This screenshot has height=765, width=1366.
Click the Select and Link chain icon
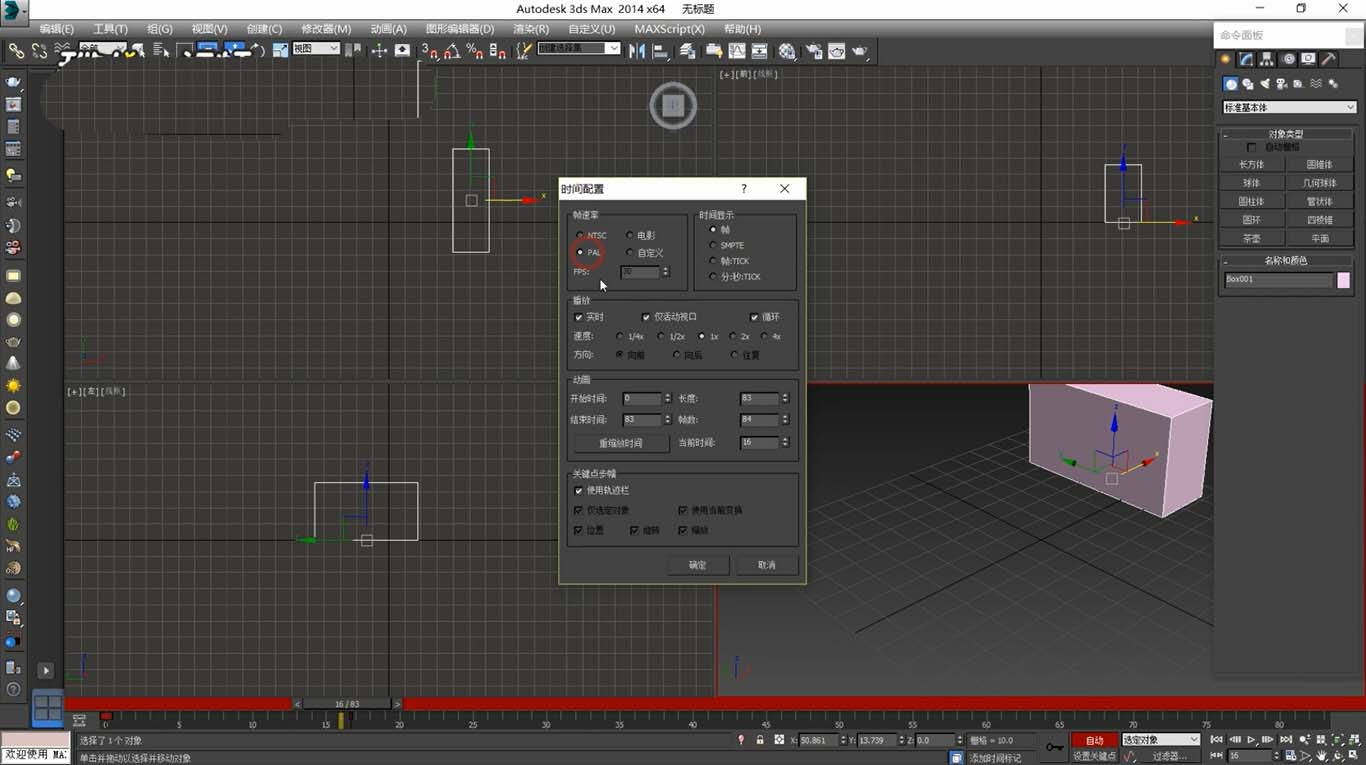pos(16,51)
